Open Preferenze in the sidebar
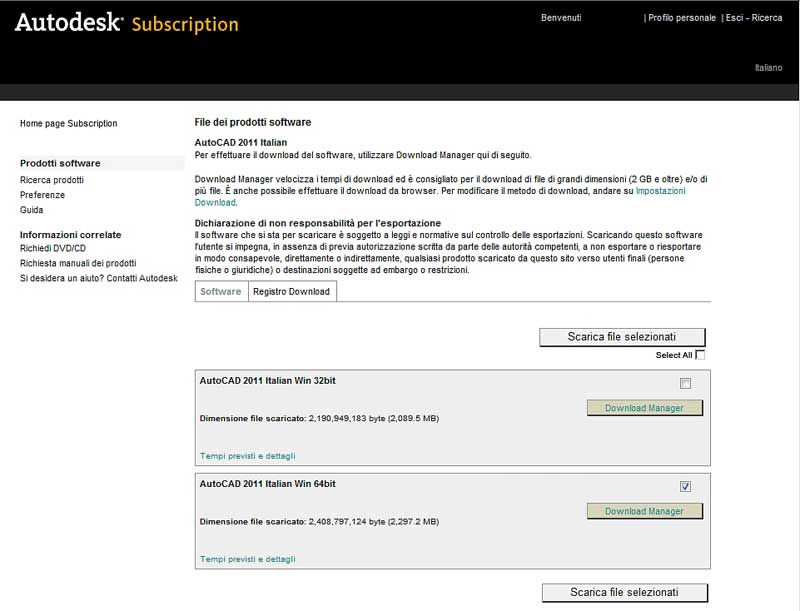 tap(42, 195)
